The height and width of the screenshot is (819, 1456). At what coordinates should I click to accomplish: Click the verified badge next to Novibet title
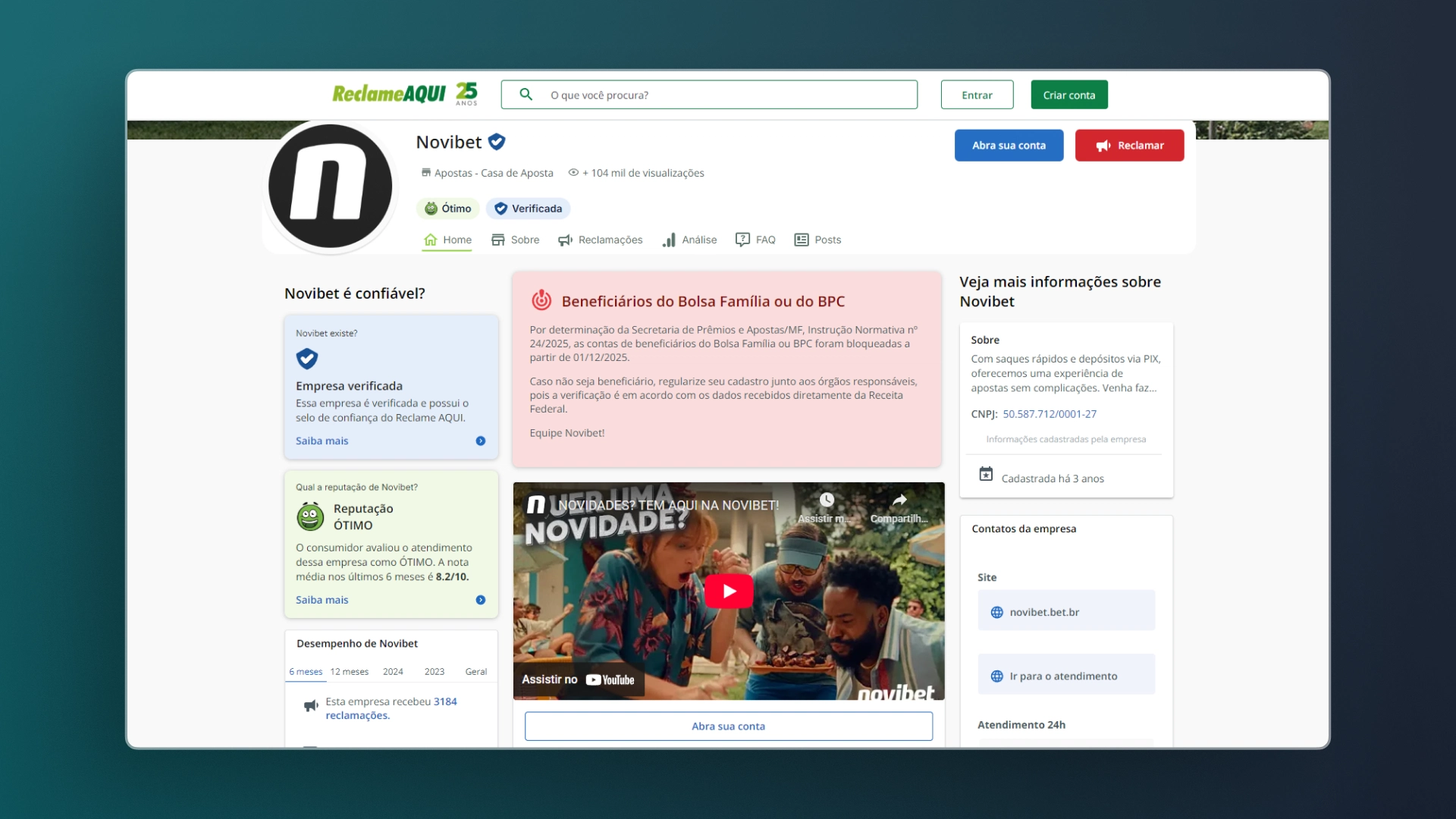point(497,142)
